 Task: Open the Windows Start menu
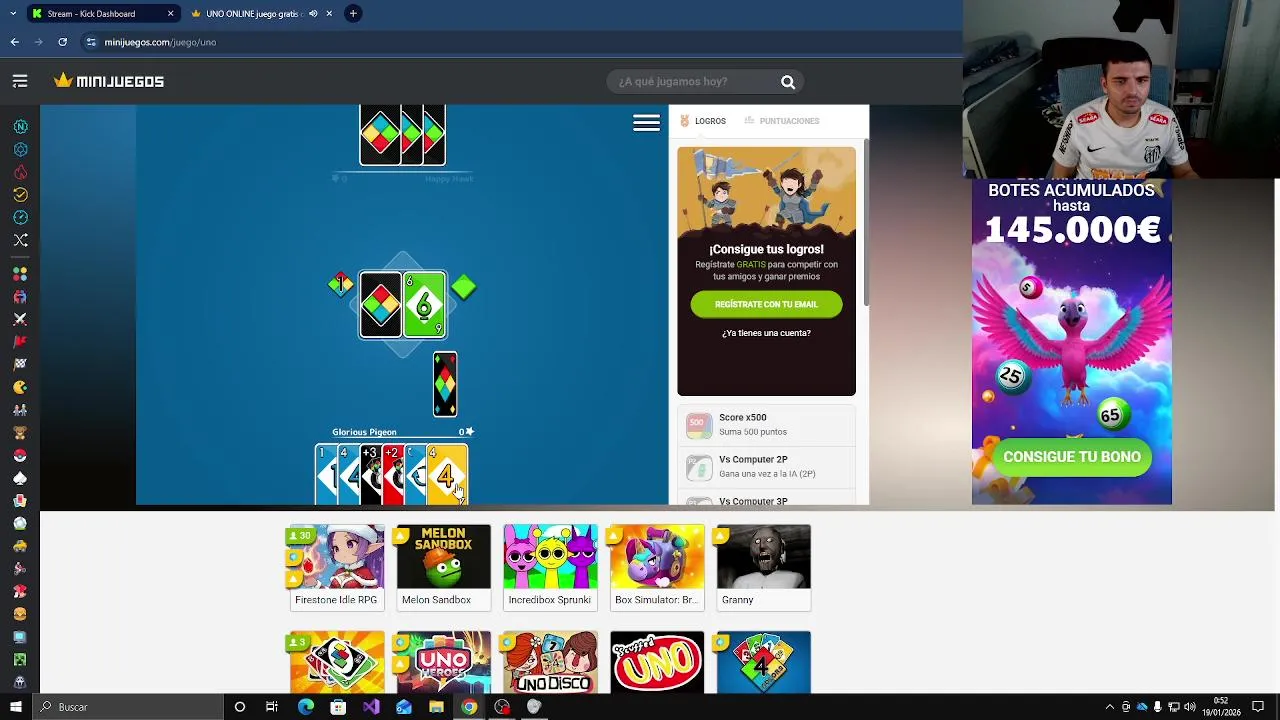point(15,707)
